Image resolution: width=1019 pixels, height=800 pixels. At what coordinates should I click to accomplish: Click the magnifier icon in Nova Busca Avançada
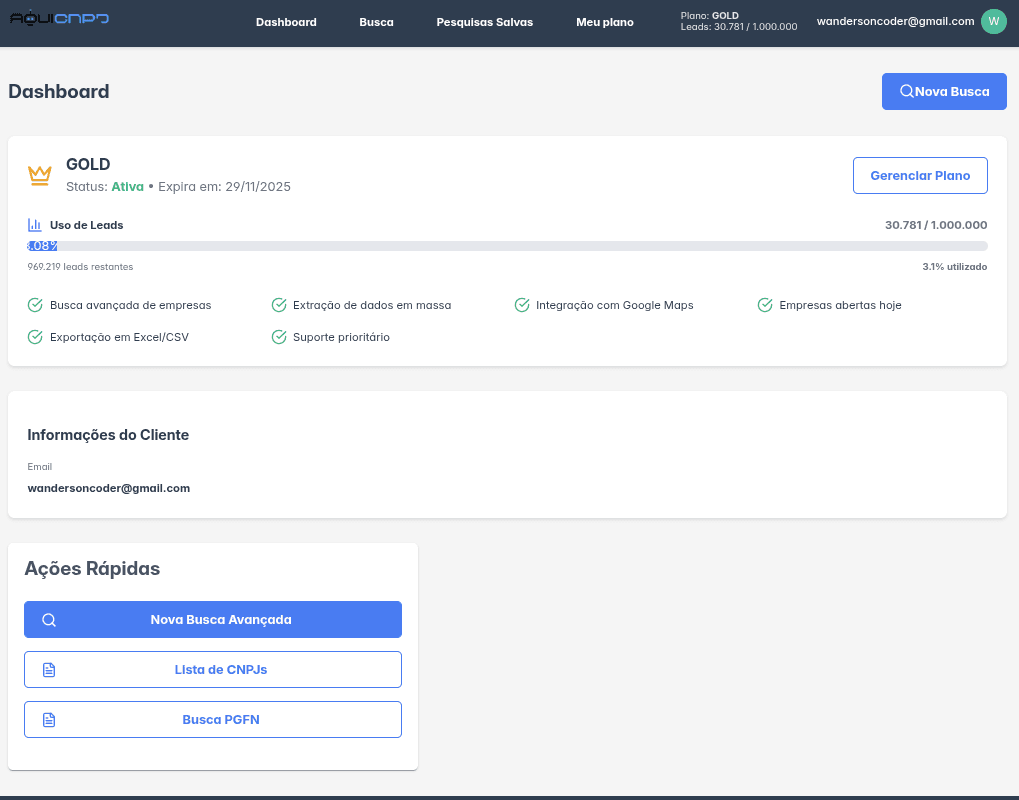[49, 620]
